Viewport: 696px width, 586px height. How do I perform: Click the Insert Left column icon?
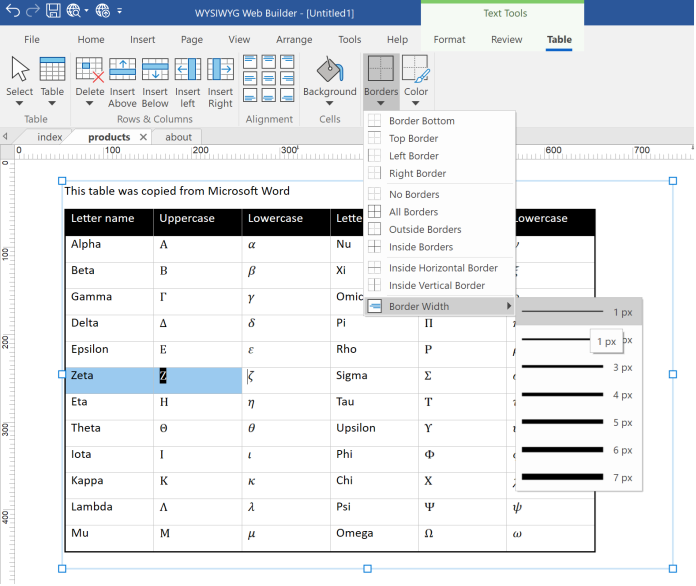pyautogui.click(x=188, y=70)
